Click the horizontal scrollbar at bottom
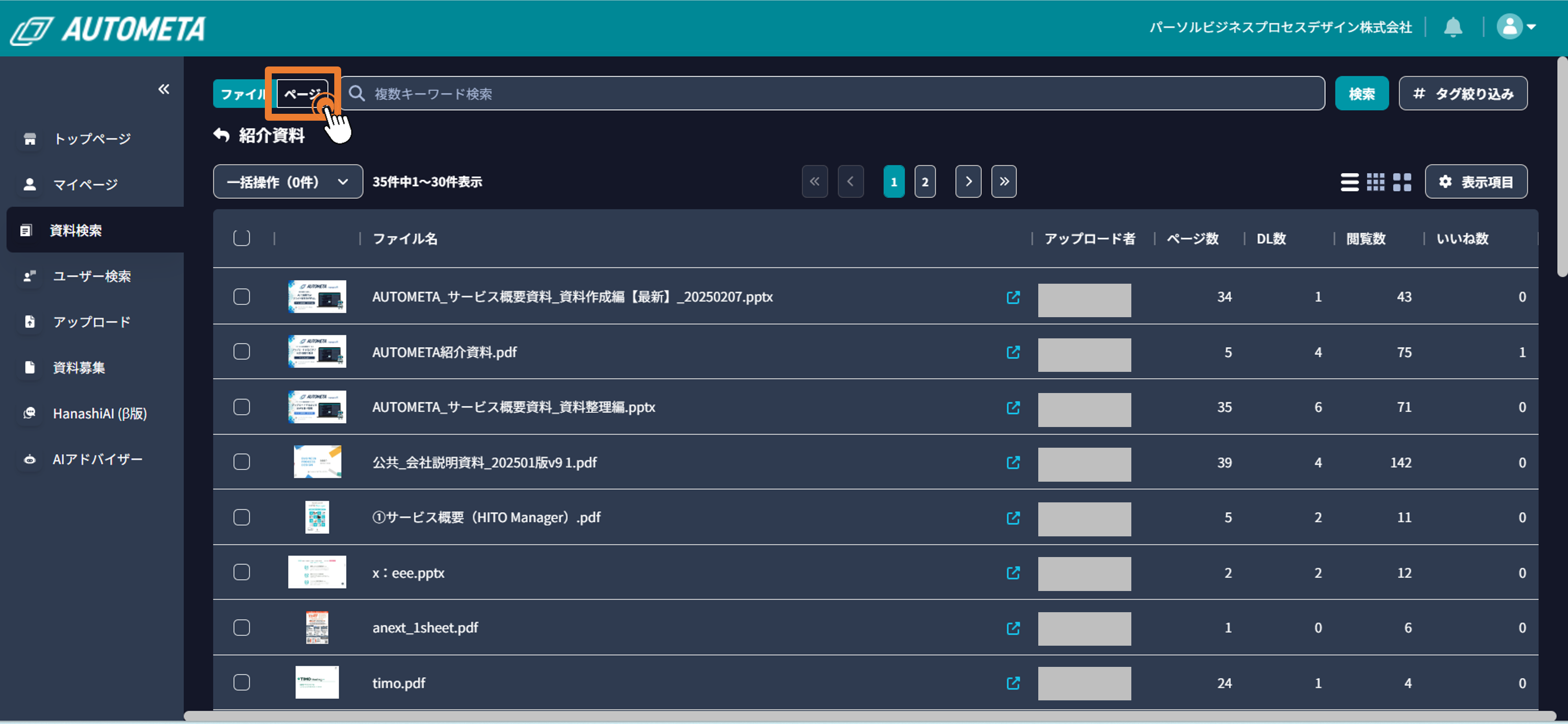 [870, 716]
